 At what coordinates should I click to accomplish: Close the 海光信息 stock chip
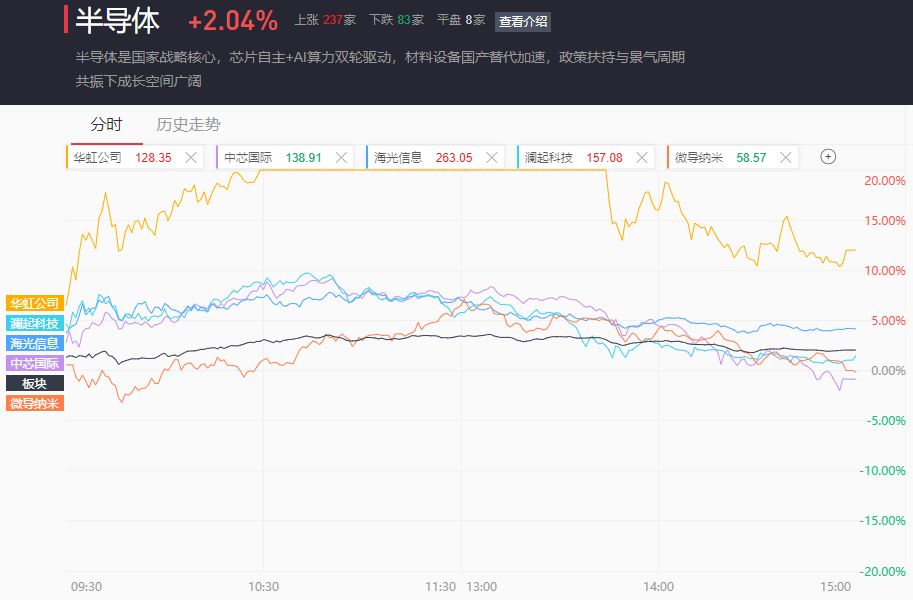(491, 157)
